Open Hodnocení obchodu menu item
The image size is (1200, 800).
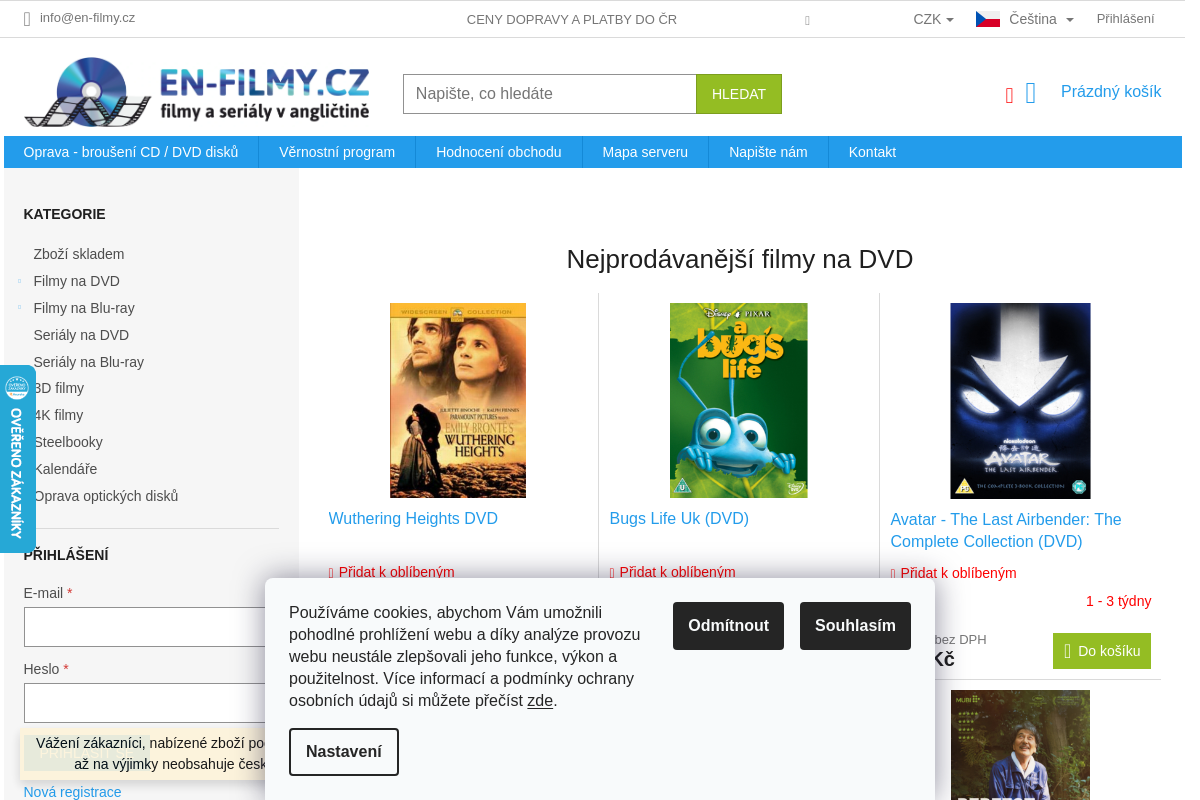pyautogui.click(x=499, y=152)
